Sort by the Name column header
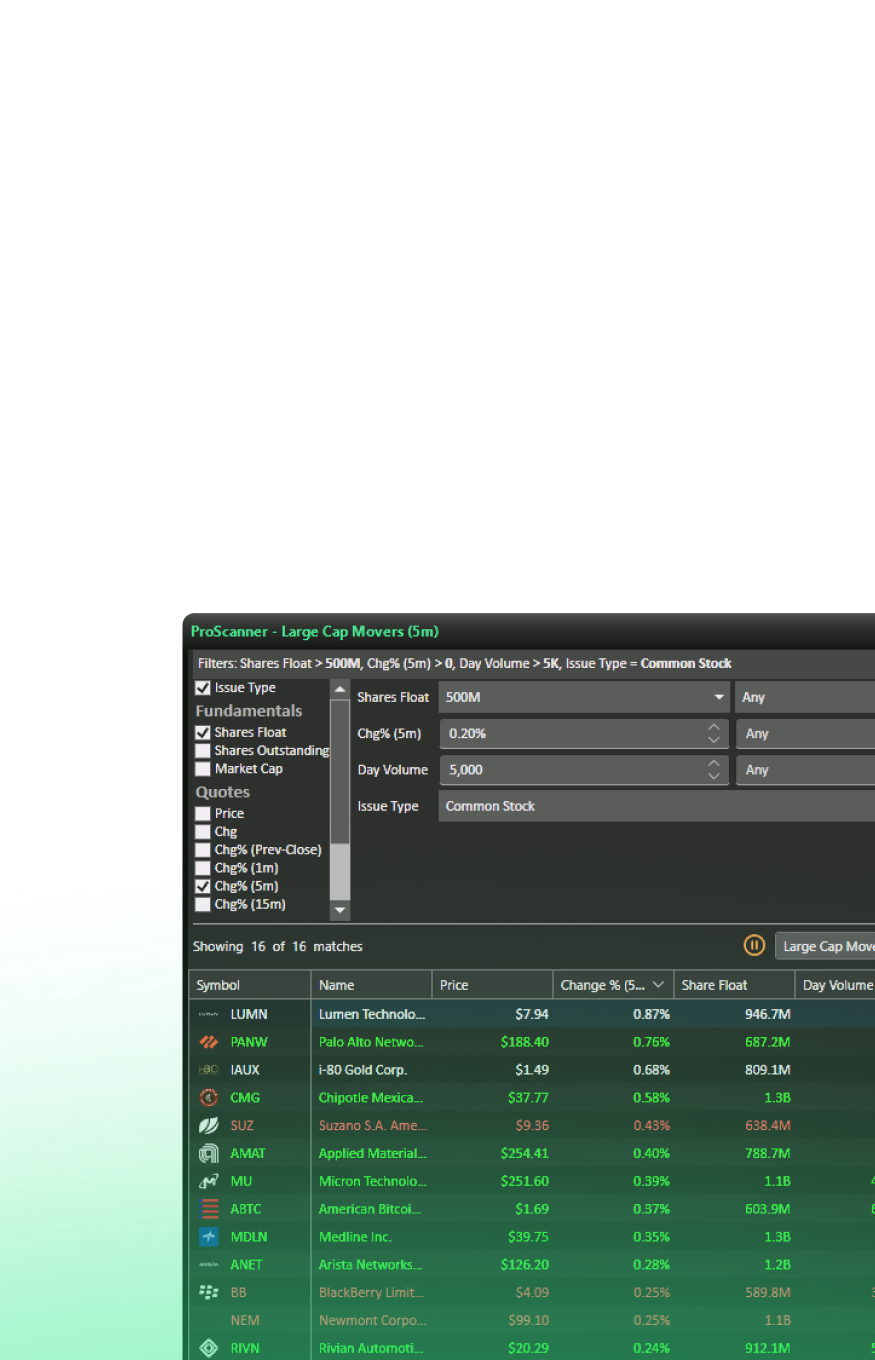875x1360 pixels. pyautogui.click(x=371, y=985)
